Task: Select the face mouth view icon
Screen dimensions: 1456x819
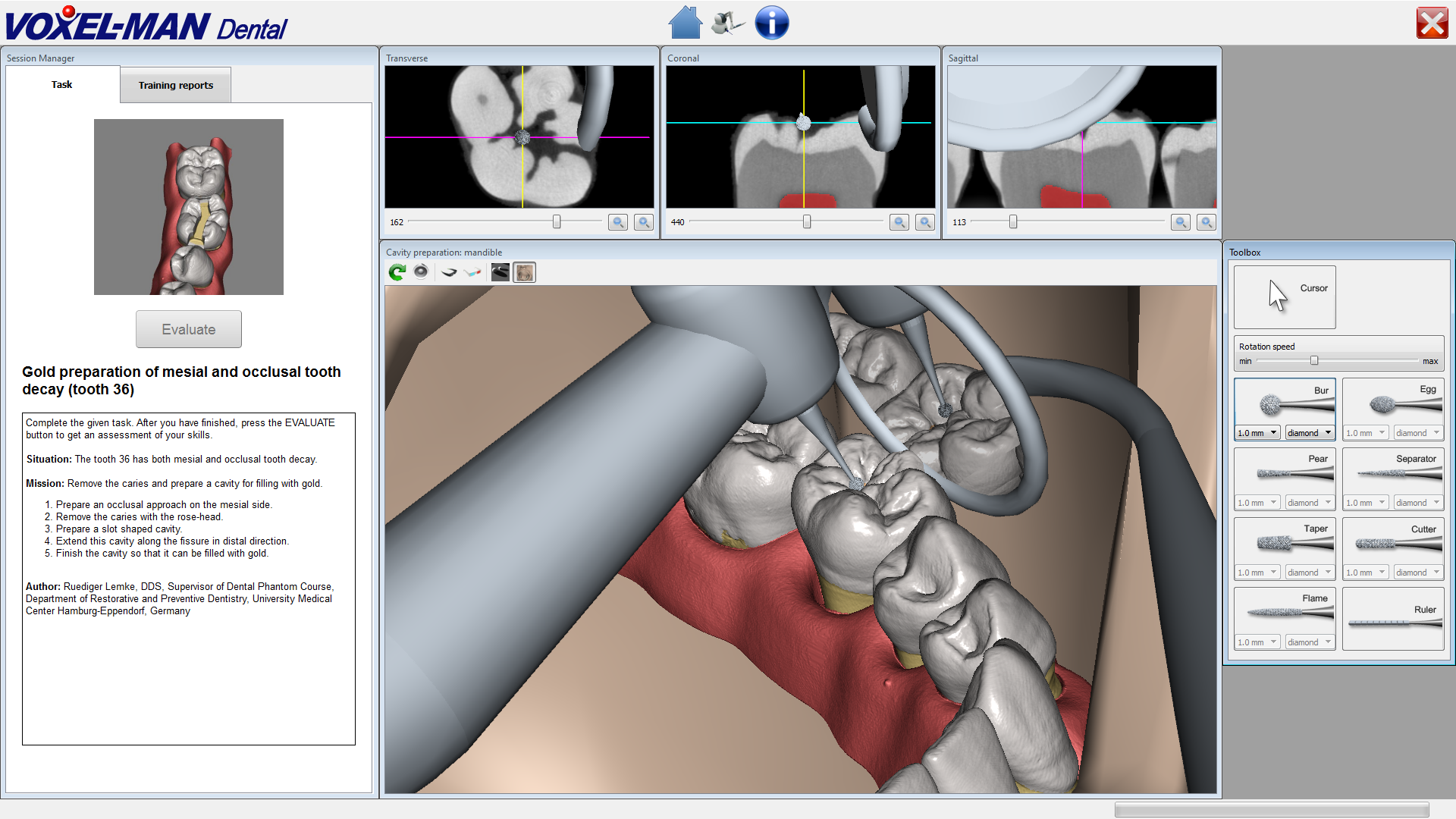Action: coord(524,272)
